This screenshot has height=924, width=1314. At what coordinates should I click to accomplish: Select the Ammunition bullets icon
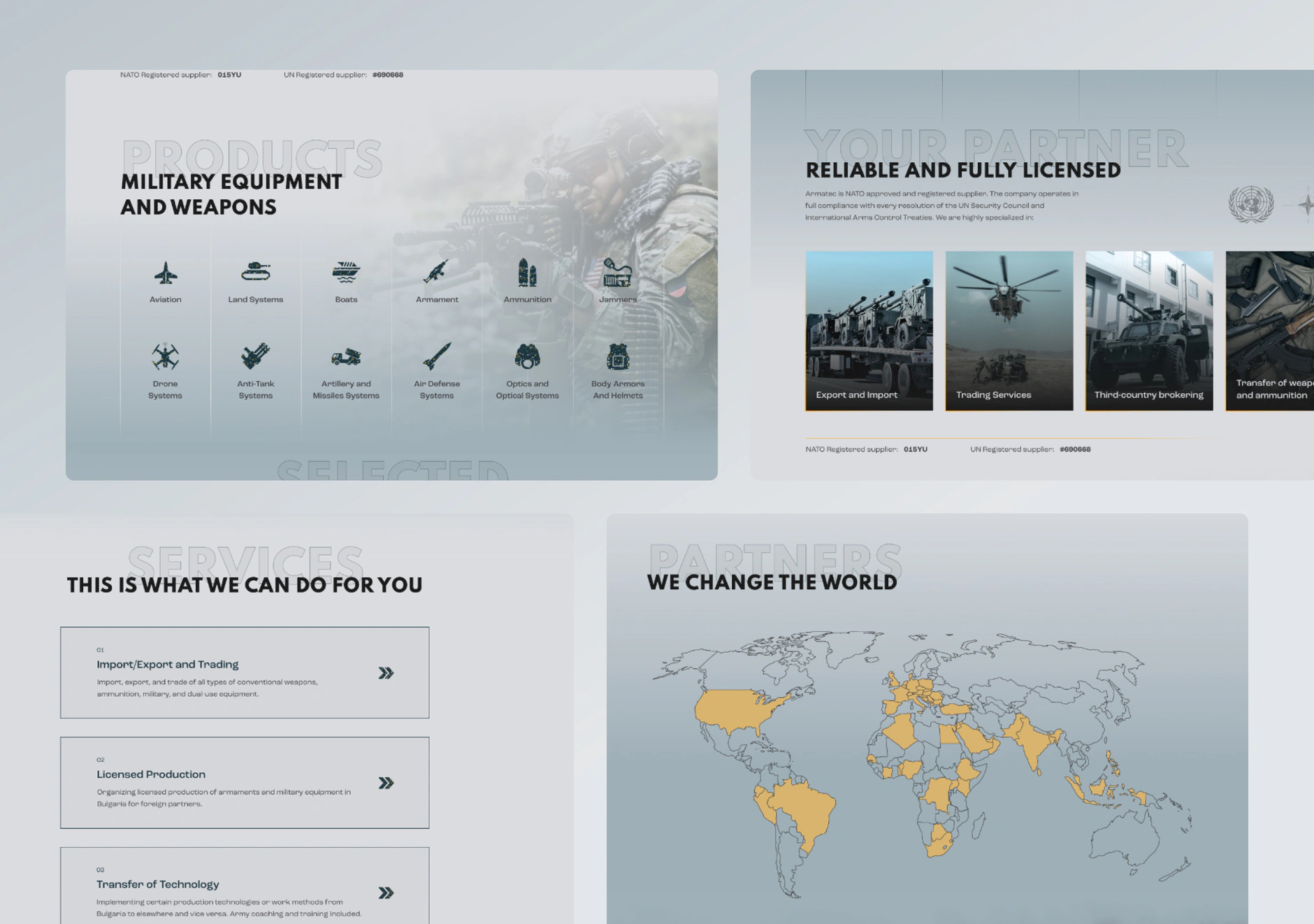(x=527, y=273)
